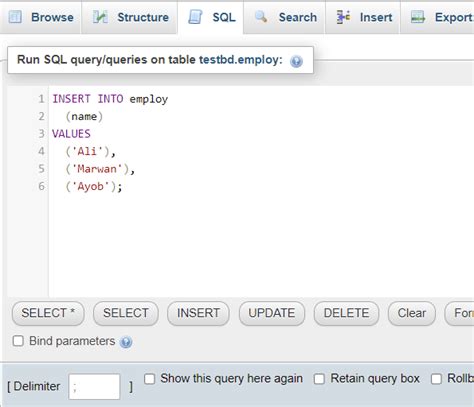Click the 'INSERT INTO employ' line in editor
Screen dimensions: 474x407
(110, 99)
